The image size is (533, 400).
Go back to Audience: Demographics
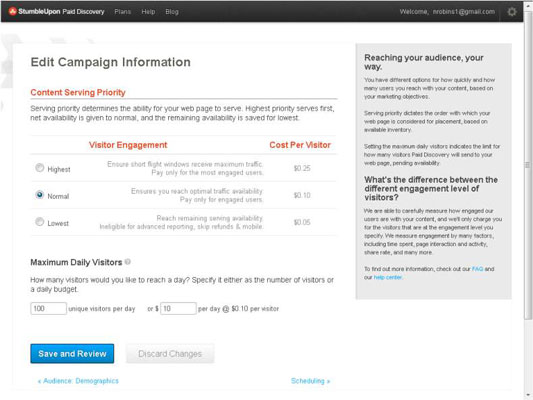78,381
